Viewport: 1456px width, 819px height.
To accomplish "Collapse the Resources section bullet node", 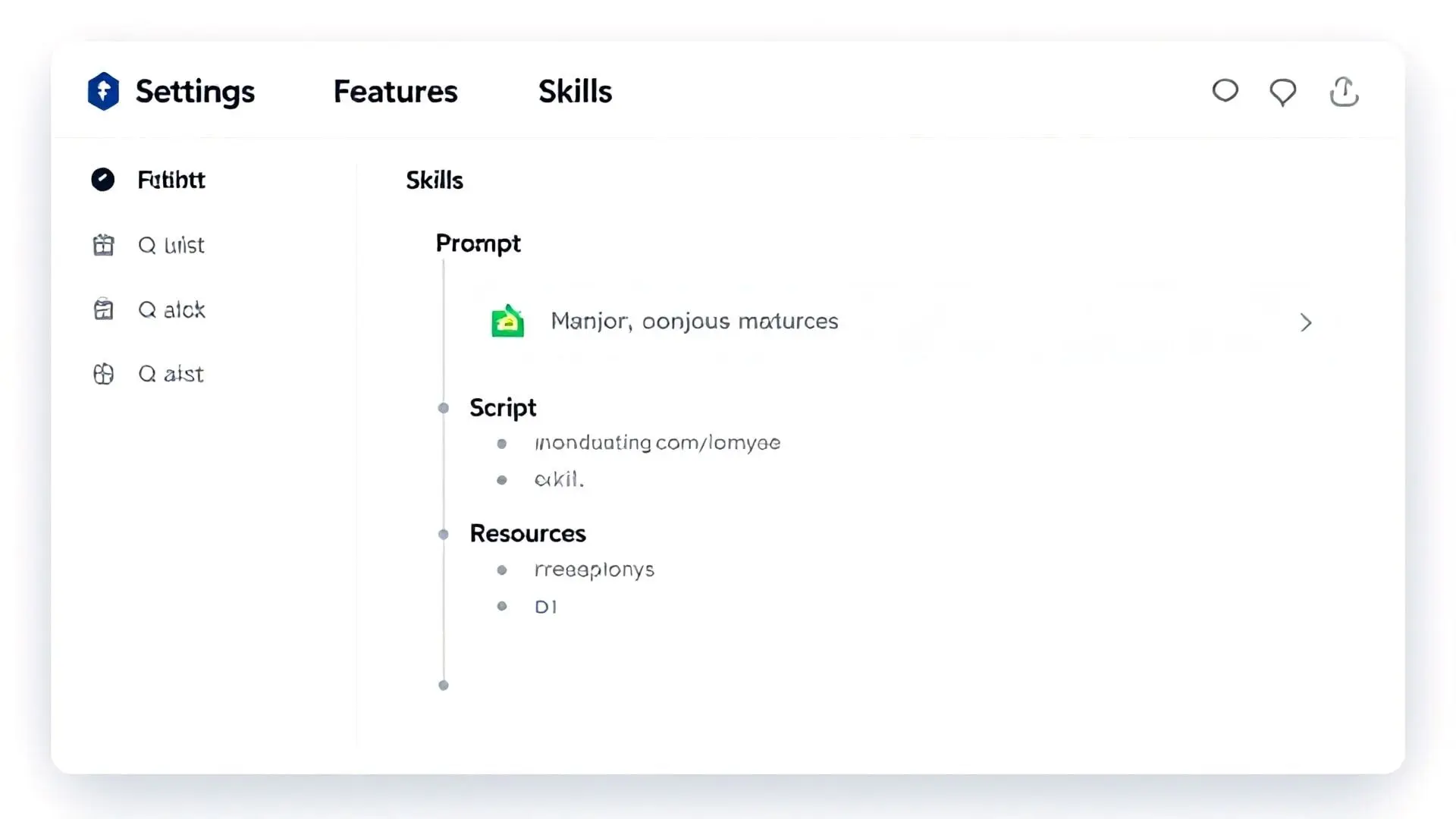I will pyautogui.click(x=444, y=534).
